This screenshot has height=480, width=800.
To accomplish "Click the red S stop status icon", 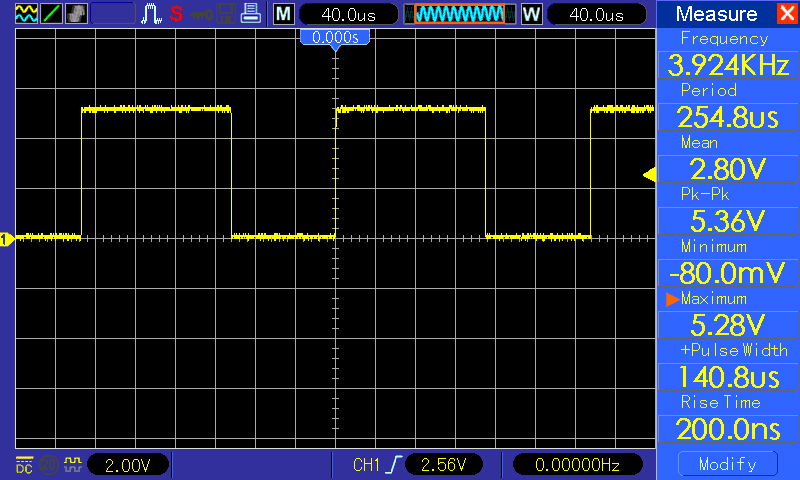I will click(x=177, y=14).
